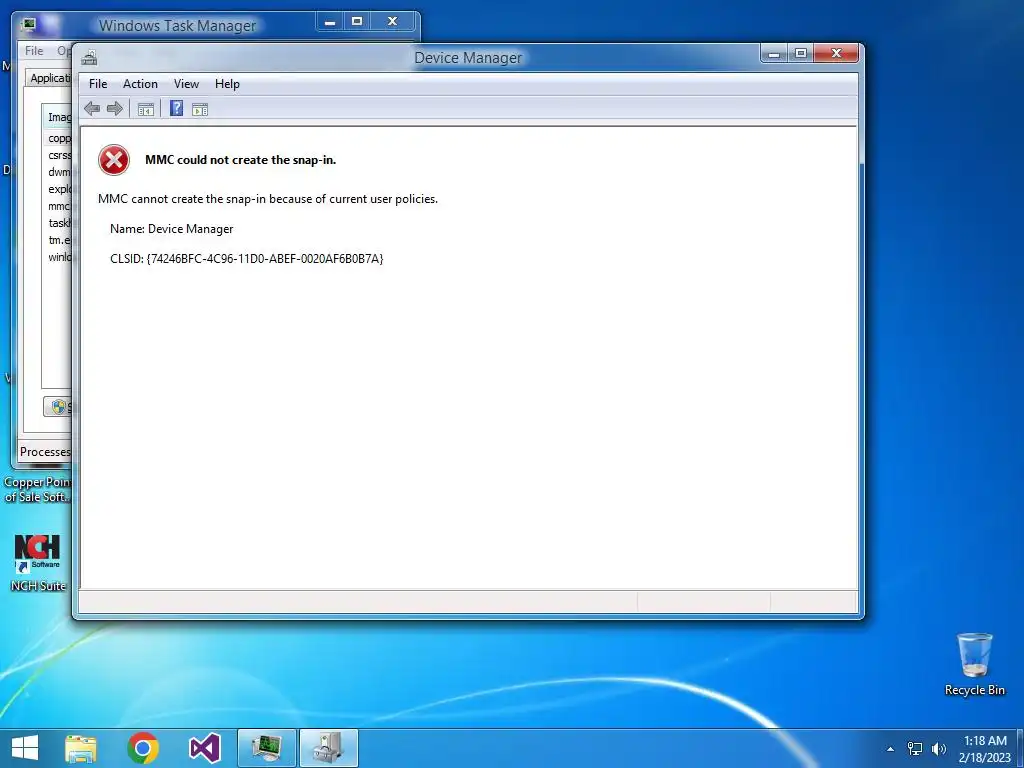Select the 'mmc' process row in Task Manager
This screenshot has width=1024, height=768.
tap(59, 206)
